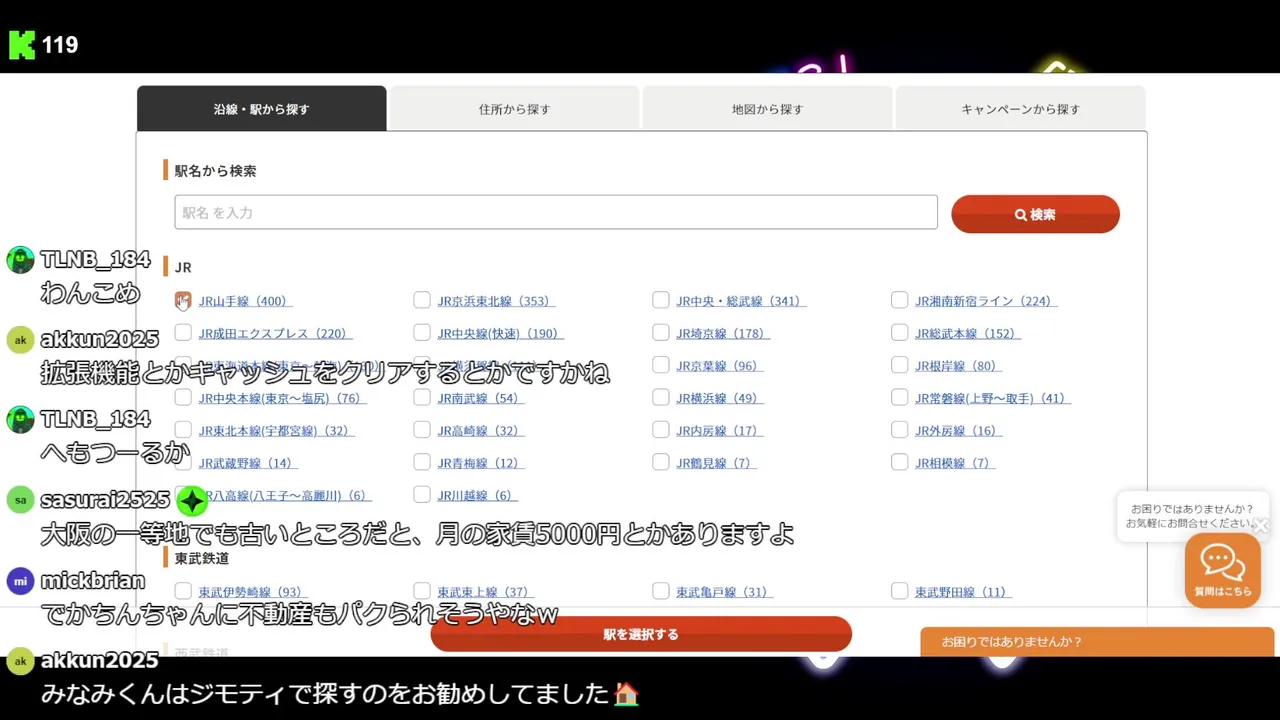Image resolution: width=1280 pixels, height=720 pixels.
Task: Click akkun2025 avatar beside 拡張機能 comment
Action: click(x=20, y=339)
